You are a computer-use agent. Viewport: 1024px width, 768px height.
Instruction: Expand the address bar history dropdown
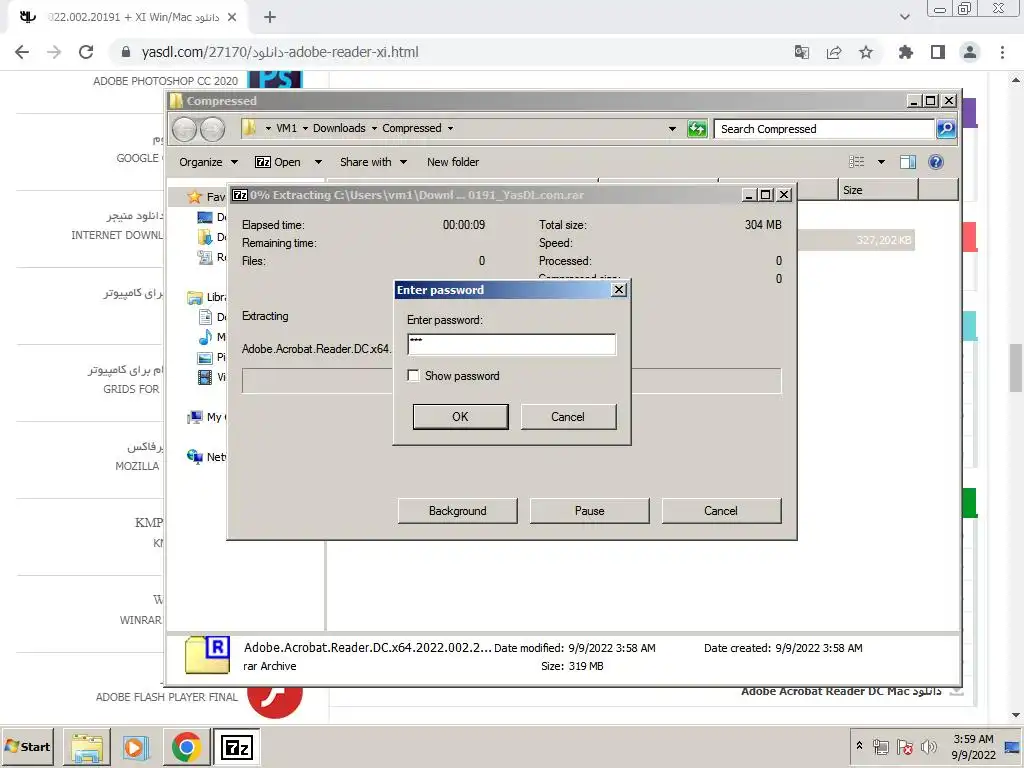tap(672, 129)
